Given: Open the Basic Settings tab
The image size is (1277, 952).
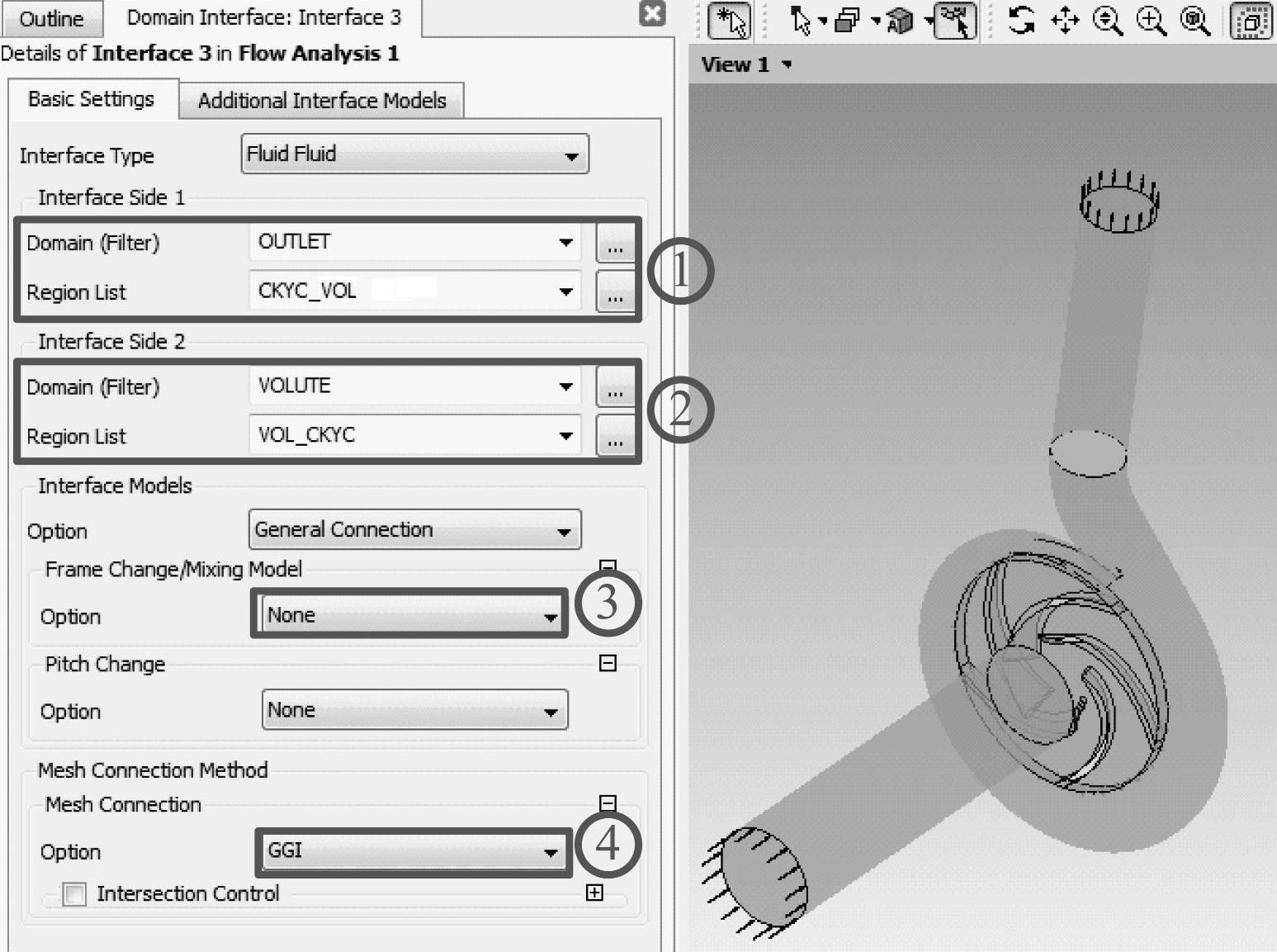Looking at the screenshot, I should pos(92,99).
